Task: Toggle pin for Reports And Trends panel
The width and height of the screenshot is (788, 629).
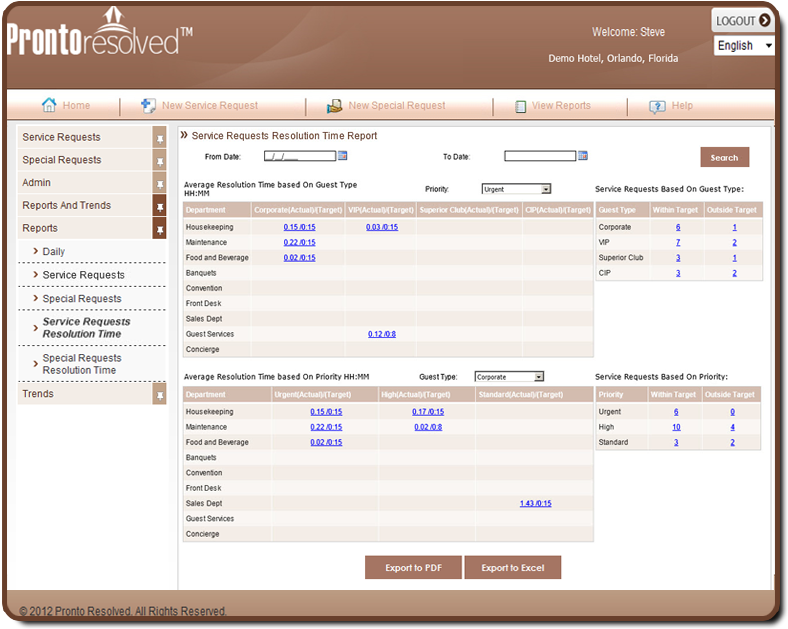Action: point(159,205)
